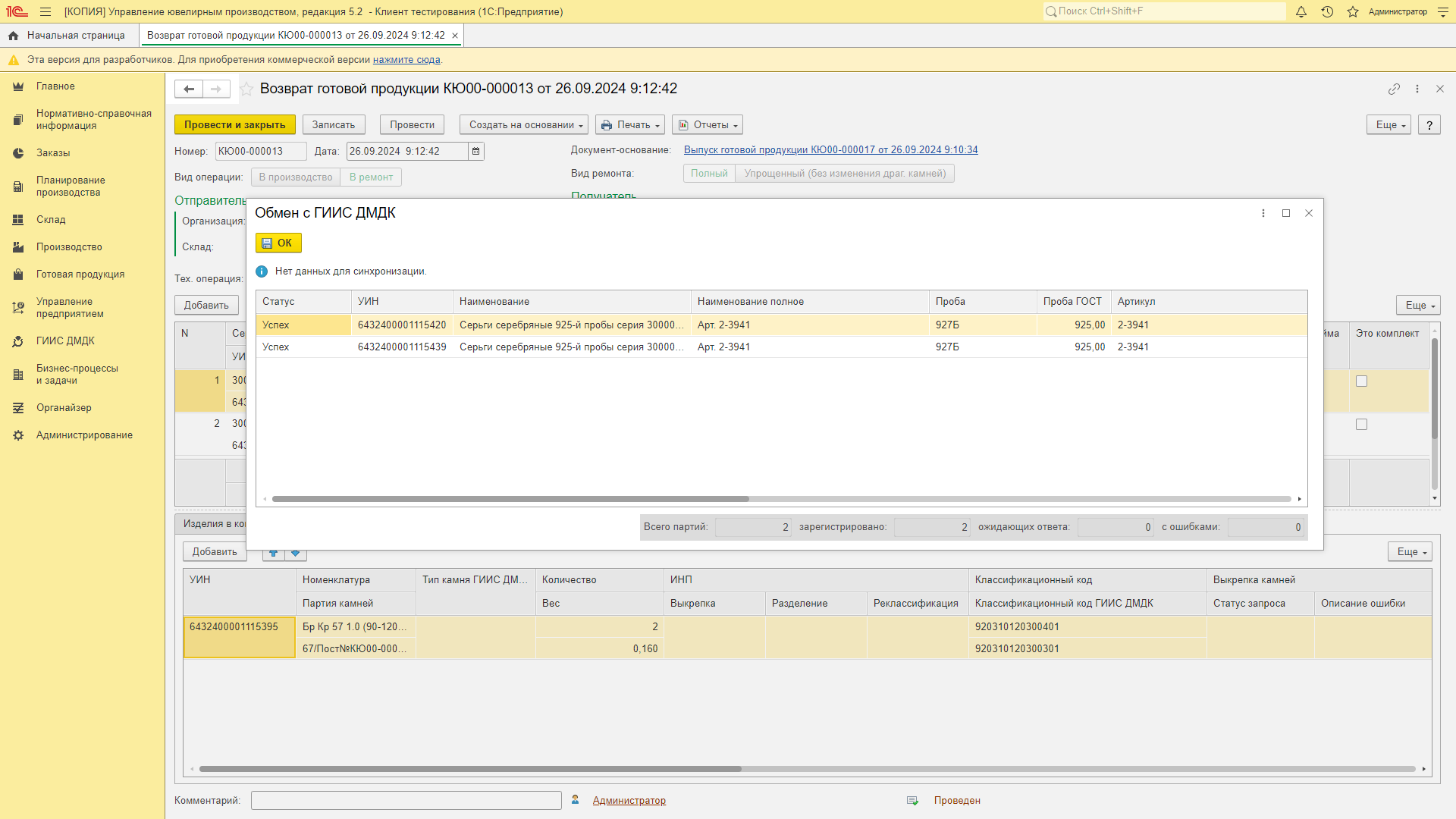The image size is (1456, 819).
Task: Click the products table vertical scrollbar
Action: (x=1435, y=388)
